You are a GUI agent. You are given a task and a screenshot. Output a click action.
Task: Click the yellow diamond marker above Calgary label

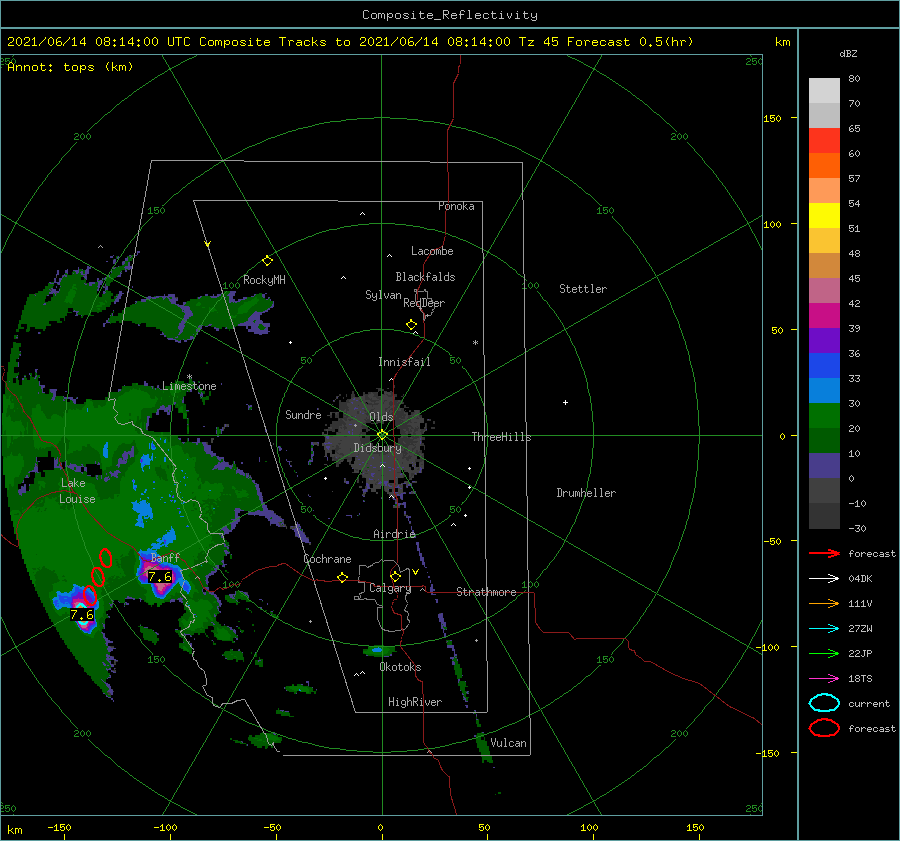point(395,576)
